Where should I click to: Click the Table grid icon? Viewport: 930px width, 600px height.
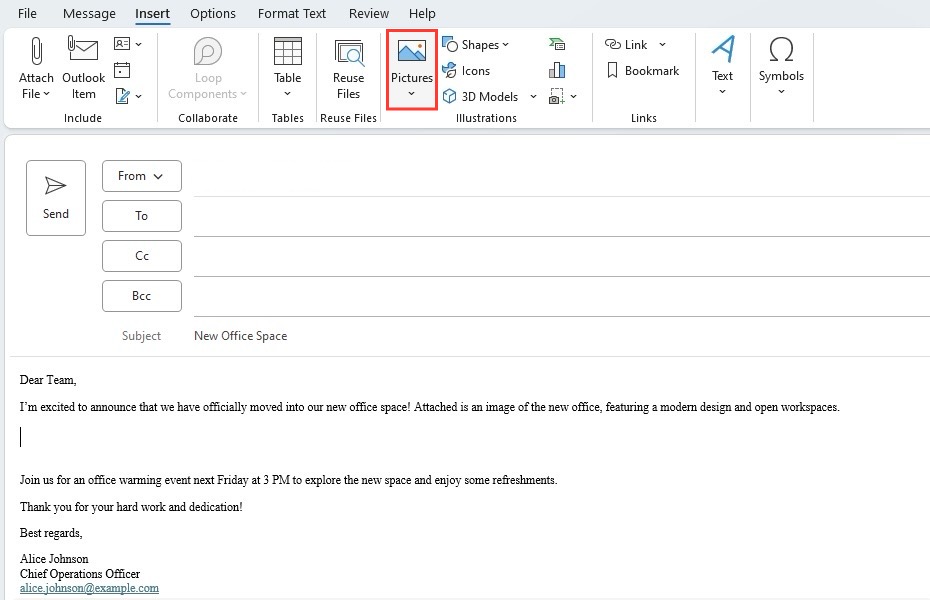click(288, 51)
